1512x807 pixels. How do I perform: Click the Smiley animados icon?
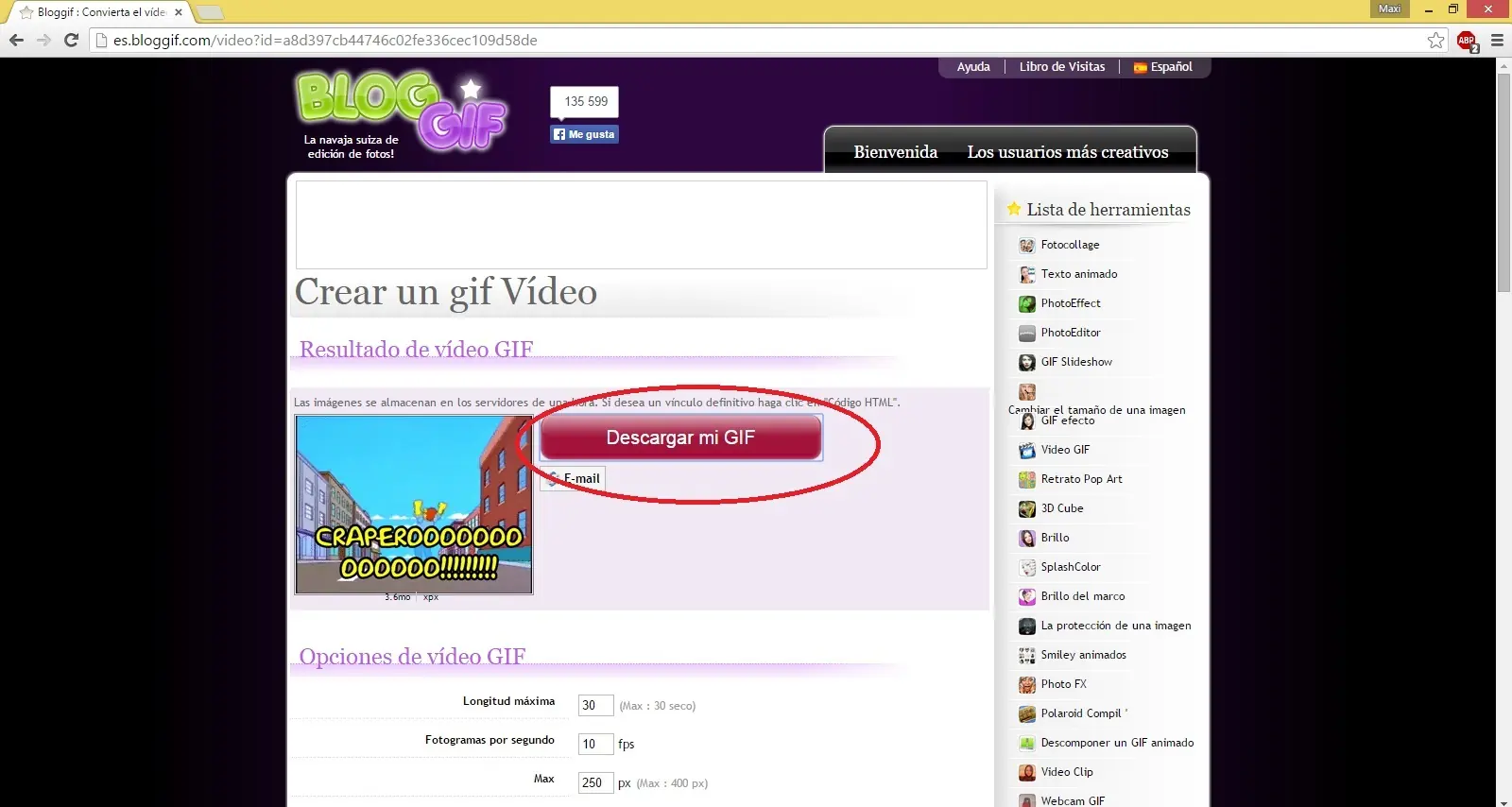coord(1027,656)
